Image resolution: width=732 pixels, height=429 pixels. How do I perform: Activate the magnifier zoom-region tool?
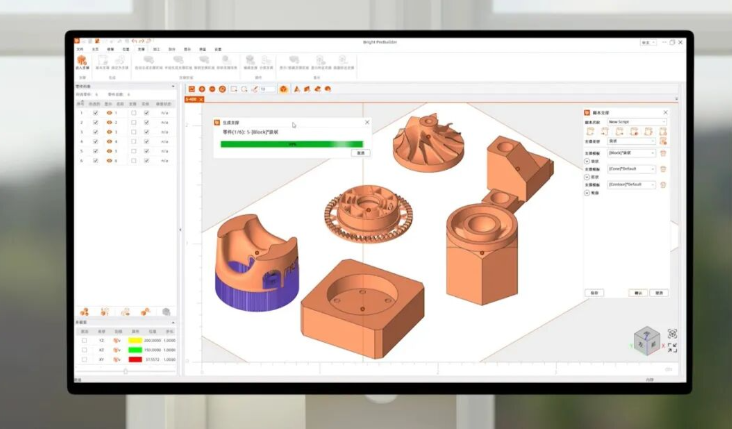click(x=244, y=89)
